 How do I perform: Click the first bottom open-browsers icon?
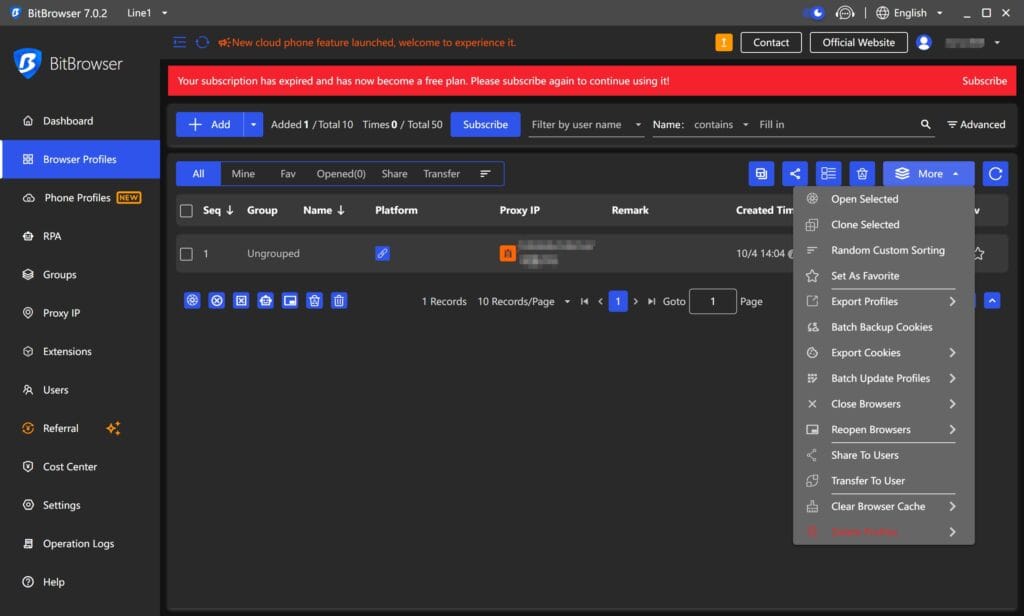click(x=192, y=300)
